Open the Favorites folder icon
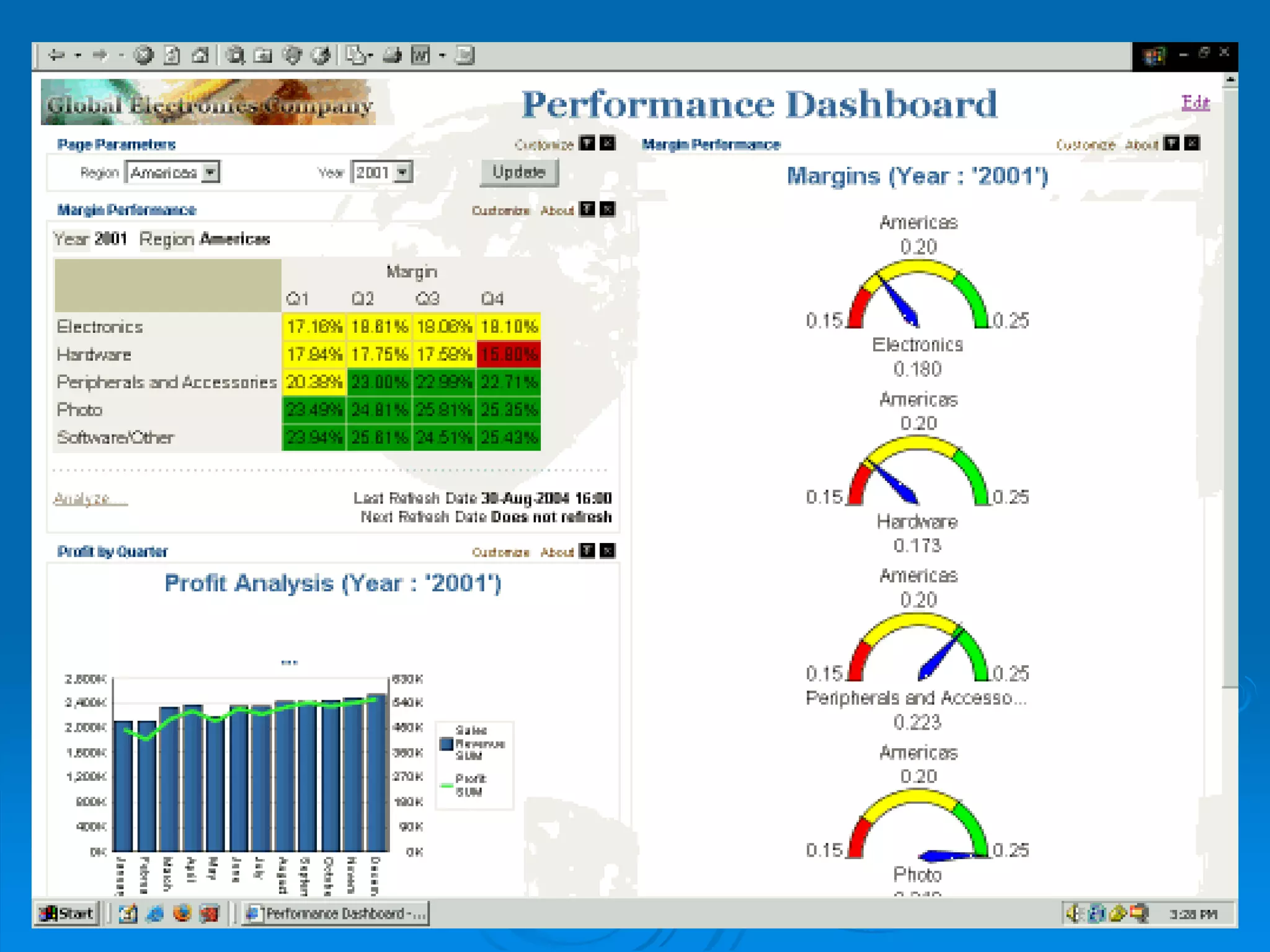The width and height of the screenshot is (1270, 952). tap(264, 56)
